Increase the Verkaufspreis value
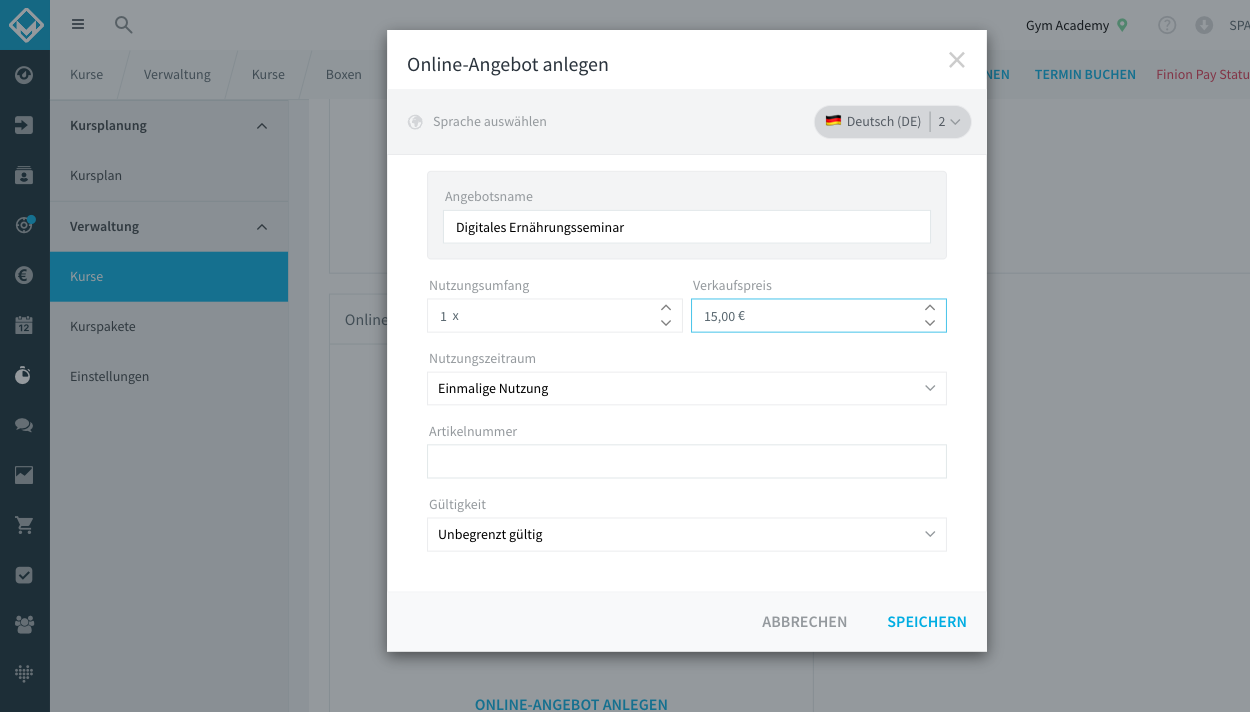 pos(930,308)
